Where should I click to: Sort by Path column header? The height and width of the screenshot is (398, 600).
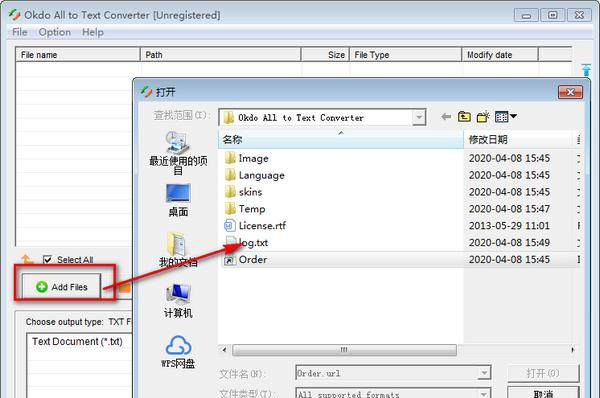[x=221, y=55]
